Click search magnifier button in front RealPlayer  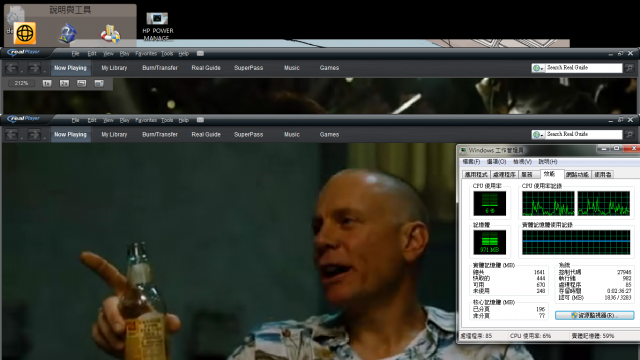point(629,134)
